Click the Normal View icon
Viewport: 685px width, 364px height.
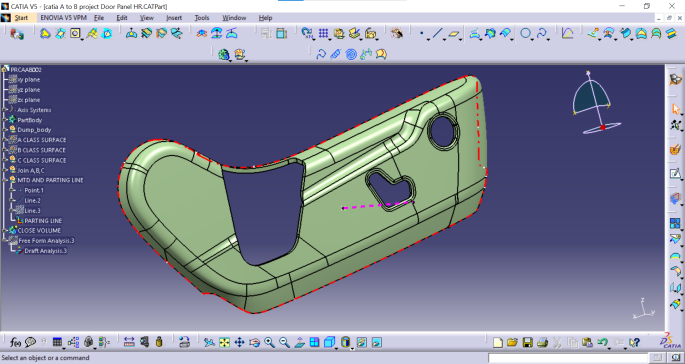click(299, 342)
